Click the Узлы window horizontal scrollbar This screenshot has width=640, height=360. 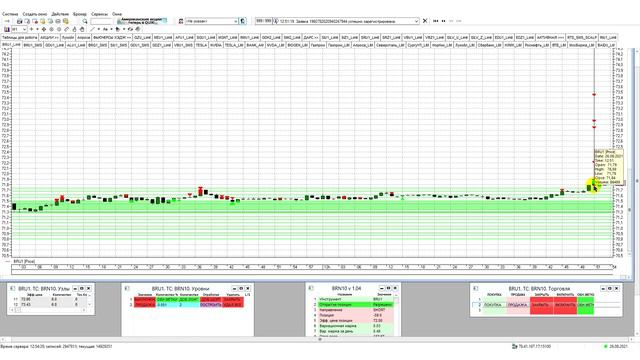49,310
